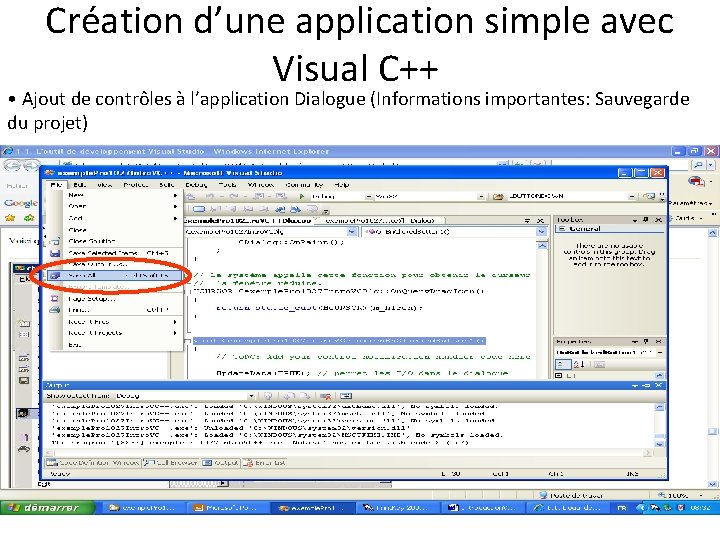The height and width of the screenshot is (540, 720).
Task: Click Internet Explorer Back arrow button
Action: pos(12,165)
